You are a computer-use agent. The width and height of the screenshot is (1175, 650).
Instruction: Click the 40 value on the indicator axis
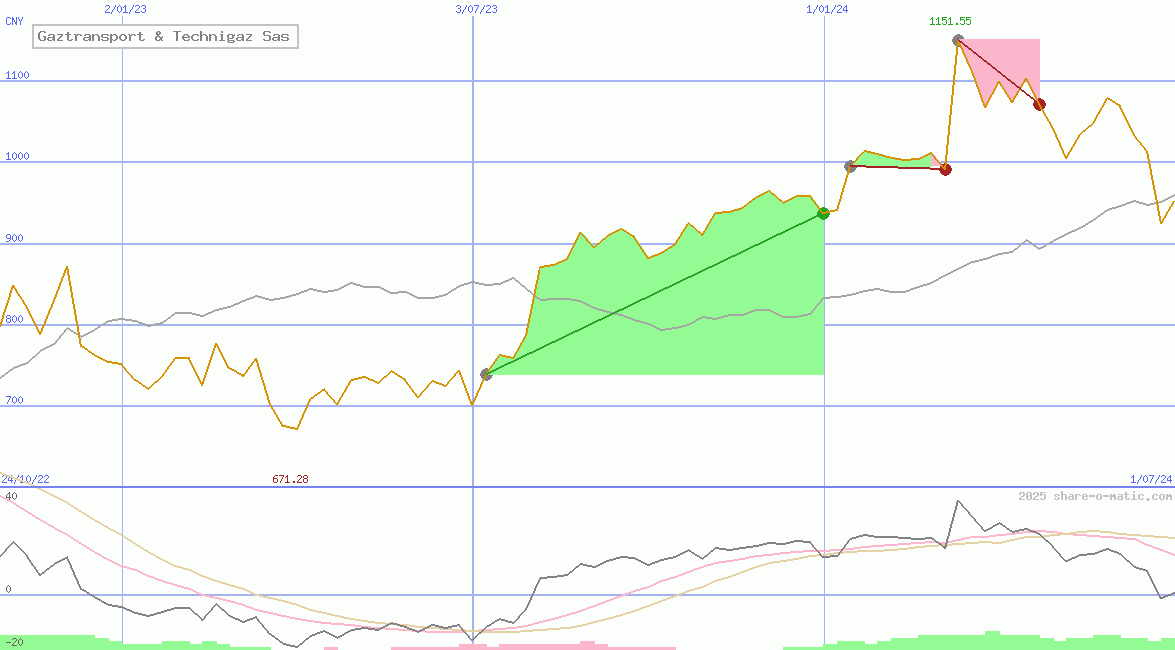(x=10, y=496)
